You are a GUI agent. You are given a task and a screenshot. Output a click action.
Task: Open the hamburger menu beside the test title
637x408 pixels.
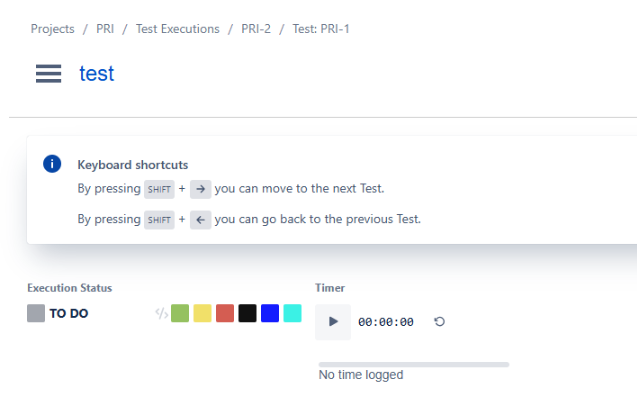coord(48,74)
